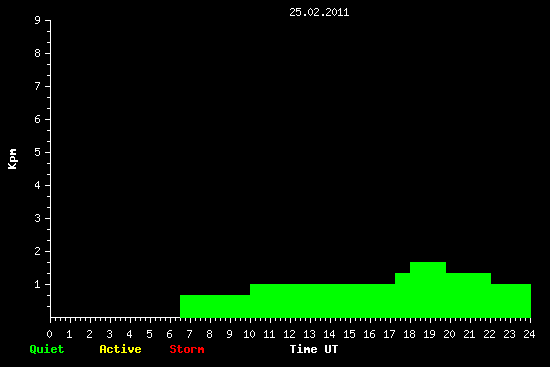
Task: Click the hour 3 tick label
Action: (x=109, y=334)
